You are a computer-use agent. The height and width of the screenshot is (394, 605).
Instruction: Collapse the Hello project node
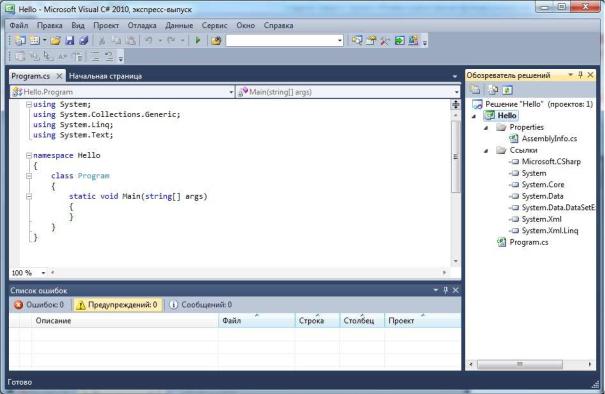(474, 116)
